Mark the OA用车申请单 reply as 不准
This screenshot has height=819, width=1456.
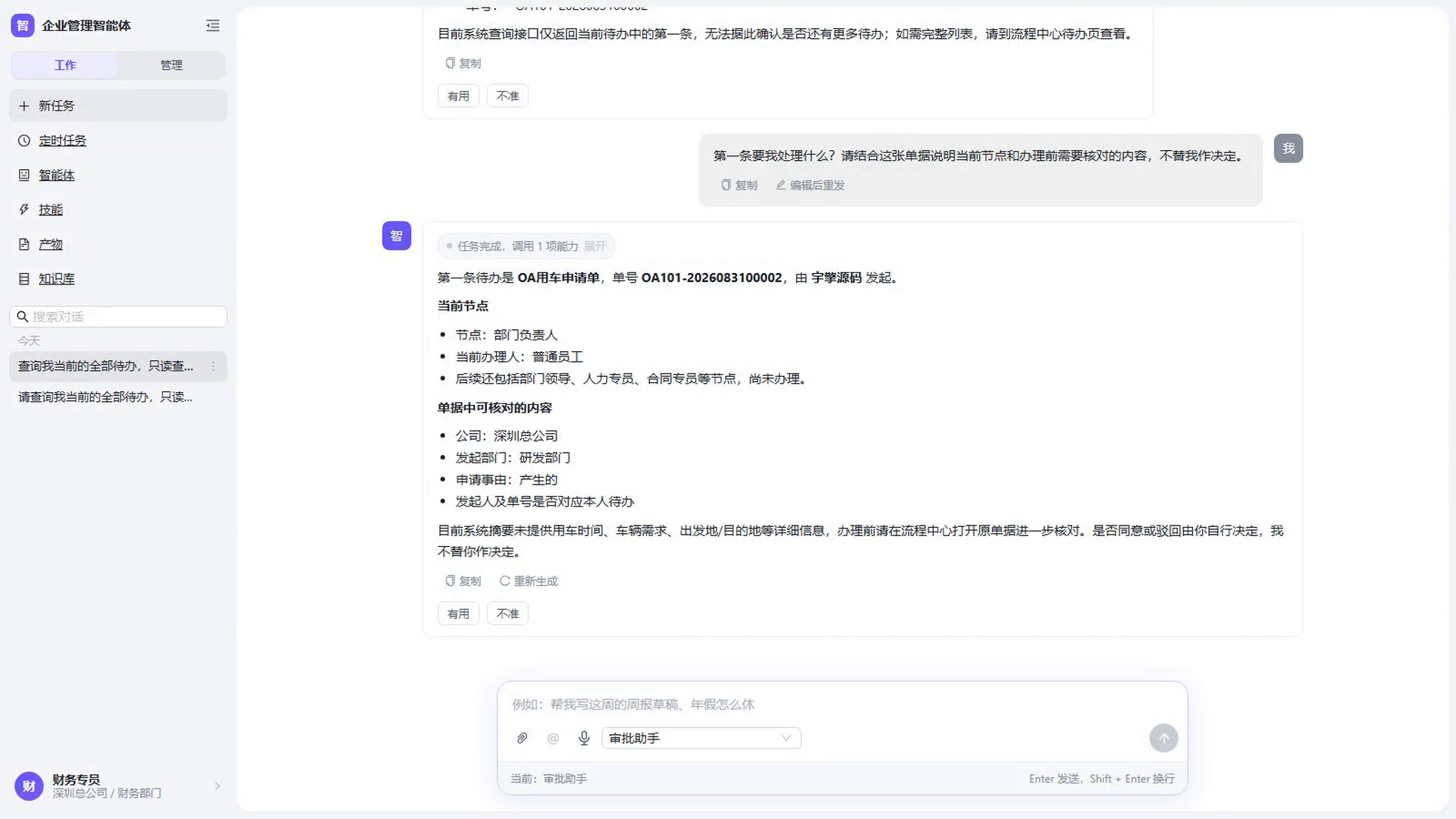pos(507,613)
